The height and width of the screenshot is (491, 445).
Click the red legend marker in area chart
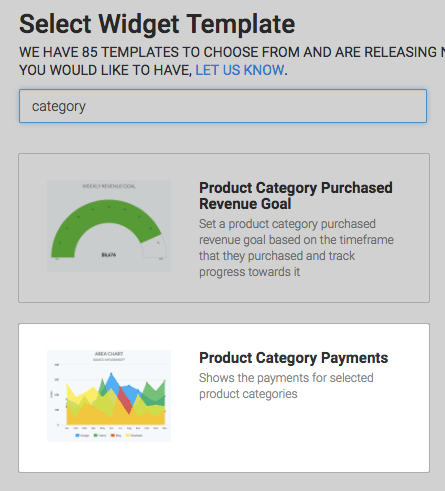click(x=113, y=435)
